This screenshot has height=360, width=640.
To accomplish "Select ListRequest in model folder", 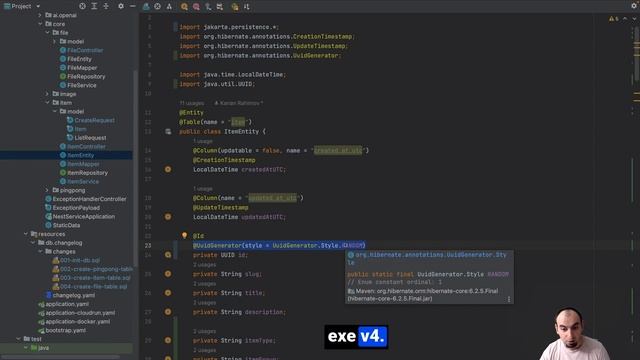I will pos(90,138).
